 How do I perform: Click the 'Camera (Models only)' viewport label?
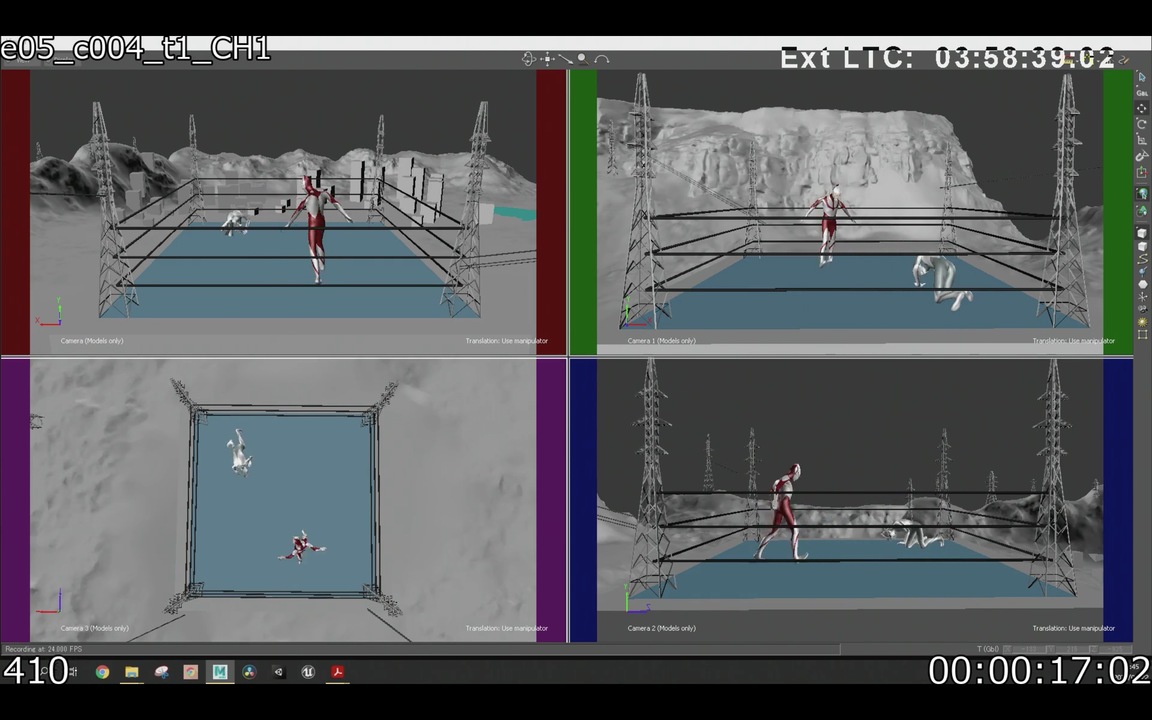tap(92, 341)
